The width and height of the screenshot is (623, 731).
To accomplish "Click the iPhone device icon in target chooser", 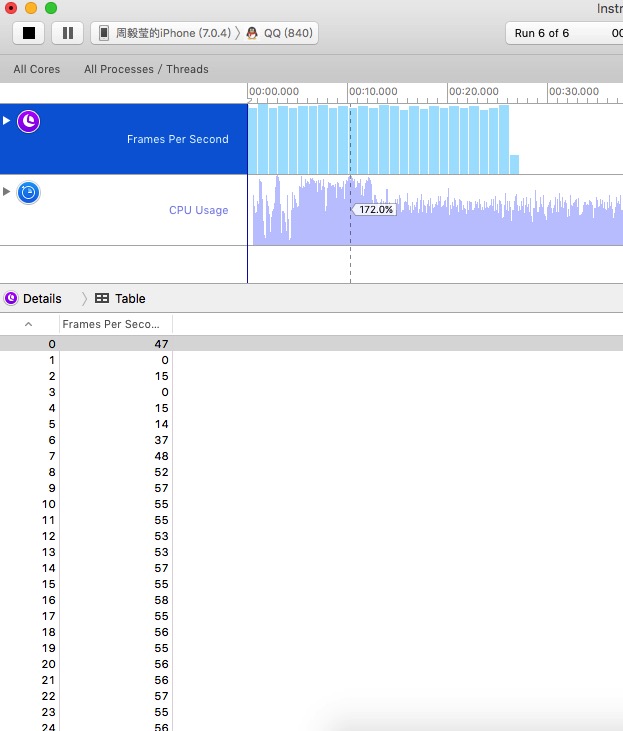I will [x=104, y=33].
